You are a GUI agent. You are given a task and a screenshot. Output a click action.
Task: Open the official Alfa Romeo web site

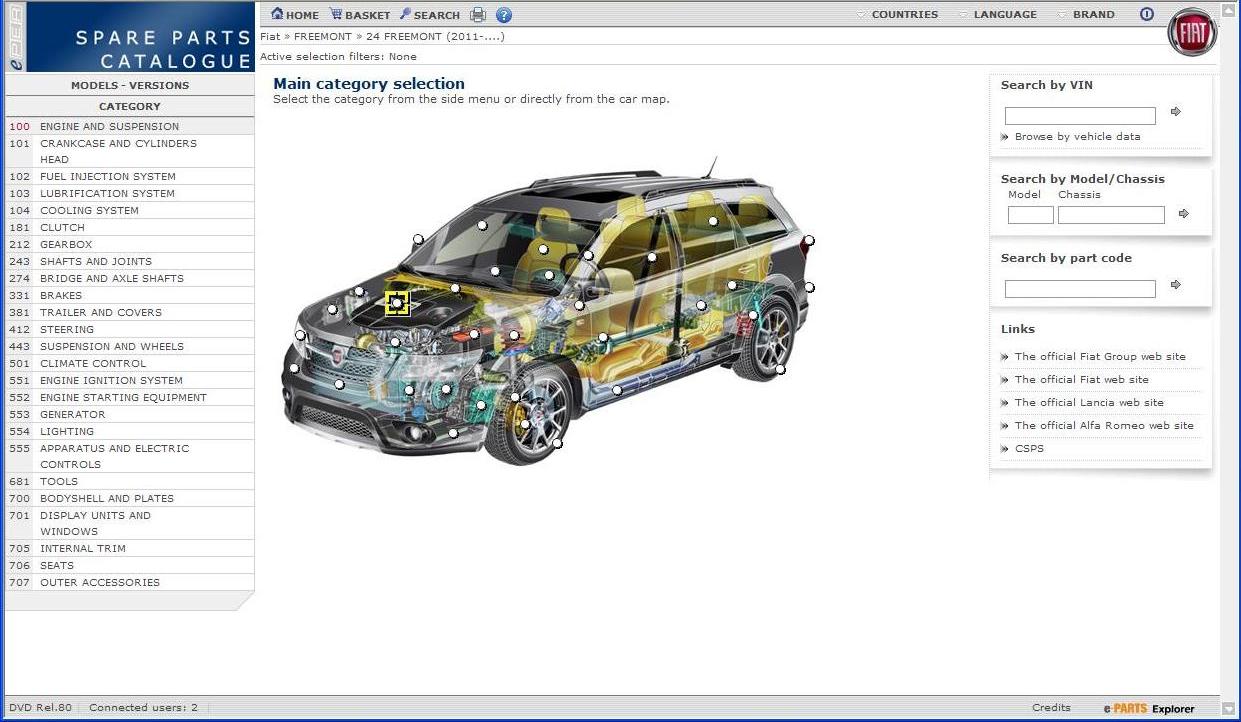tap(1104, 426)
